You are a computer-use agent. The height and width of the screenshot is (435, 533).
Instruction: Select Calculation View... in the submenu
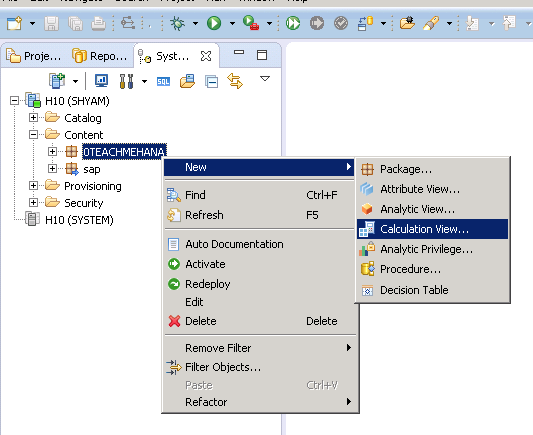point(433,229)
